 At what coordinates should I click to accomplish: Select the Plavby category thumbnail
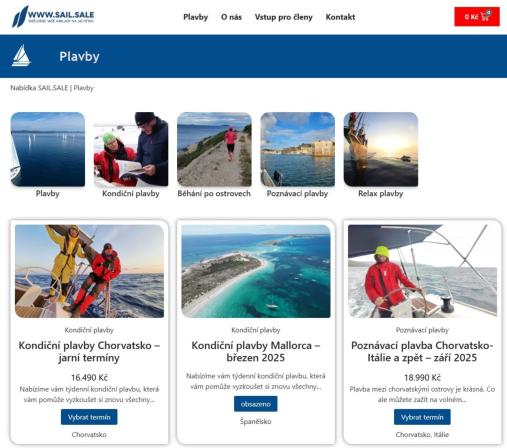click(x=48, y=149)
